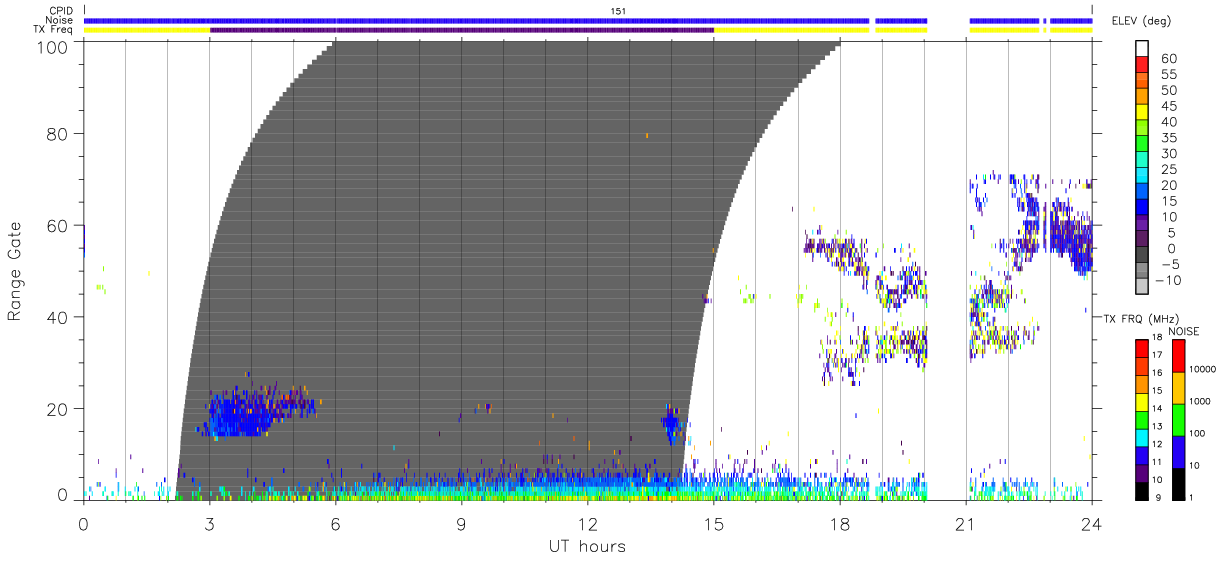This screenshot has width=1228, height=567.
Task: Select the 'CPID' row label
Action: (x=61, y=11)
